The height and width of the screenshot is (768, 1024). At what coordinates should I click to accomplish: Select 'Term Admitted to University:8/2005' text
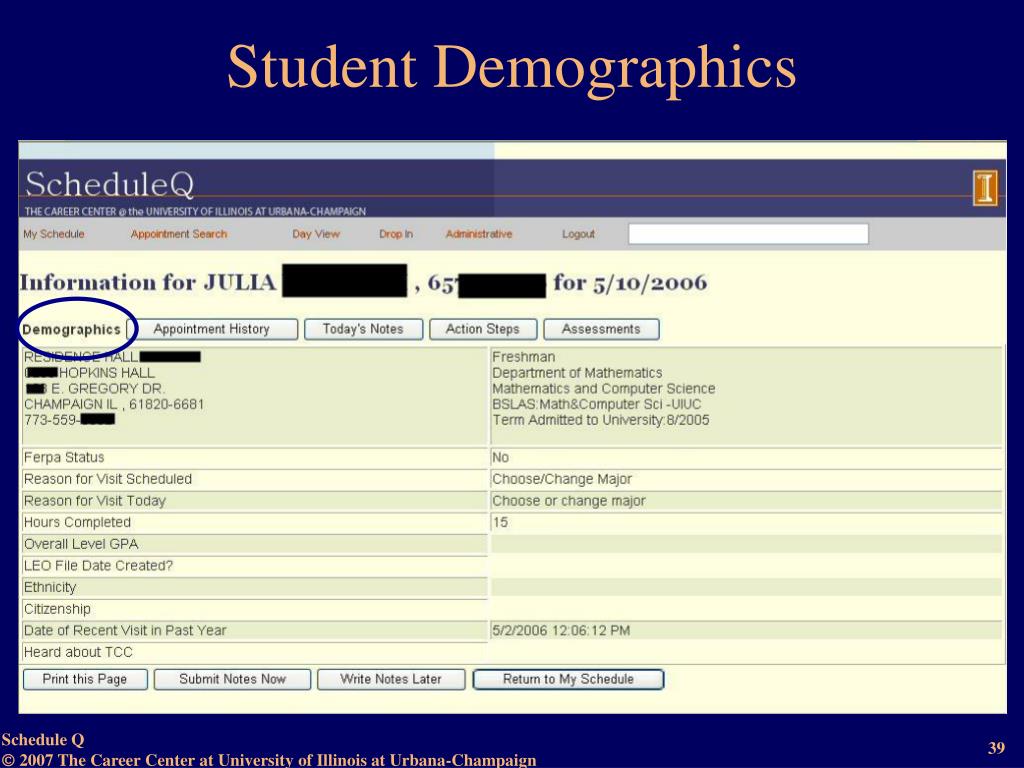coord(601,420)
